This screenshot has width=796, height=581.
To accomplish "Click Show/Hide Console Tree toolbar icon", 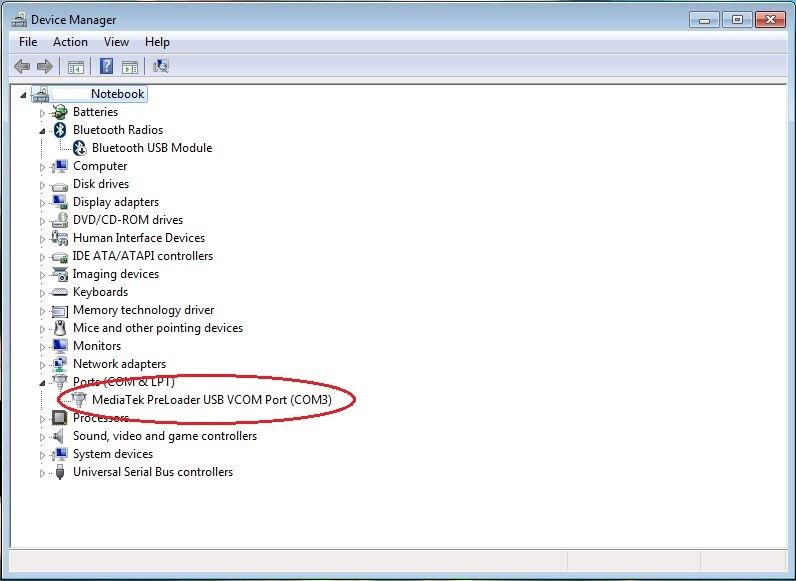I will pyautogui.click(x=76, y=67).
